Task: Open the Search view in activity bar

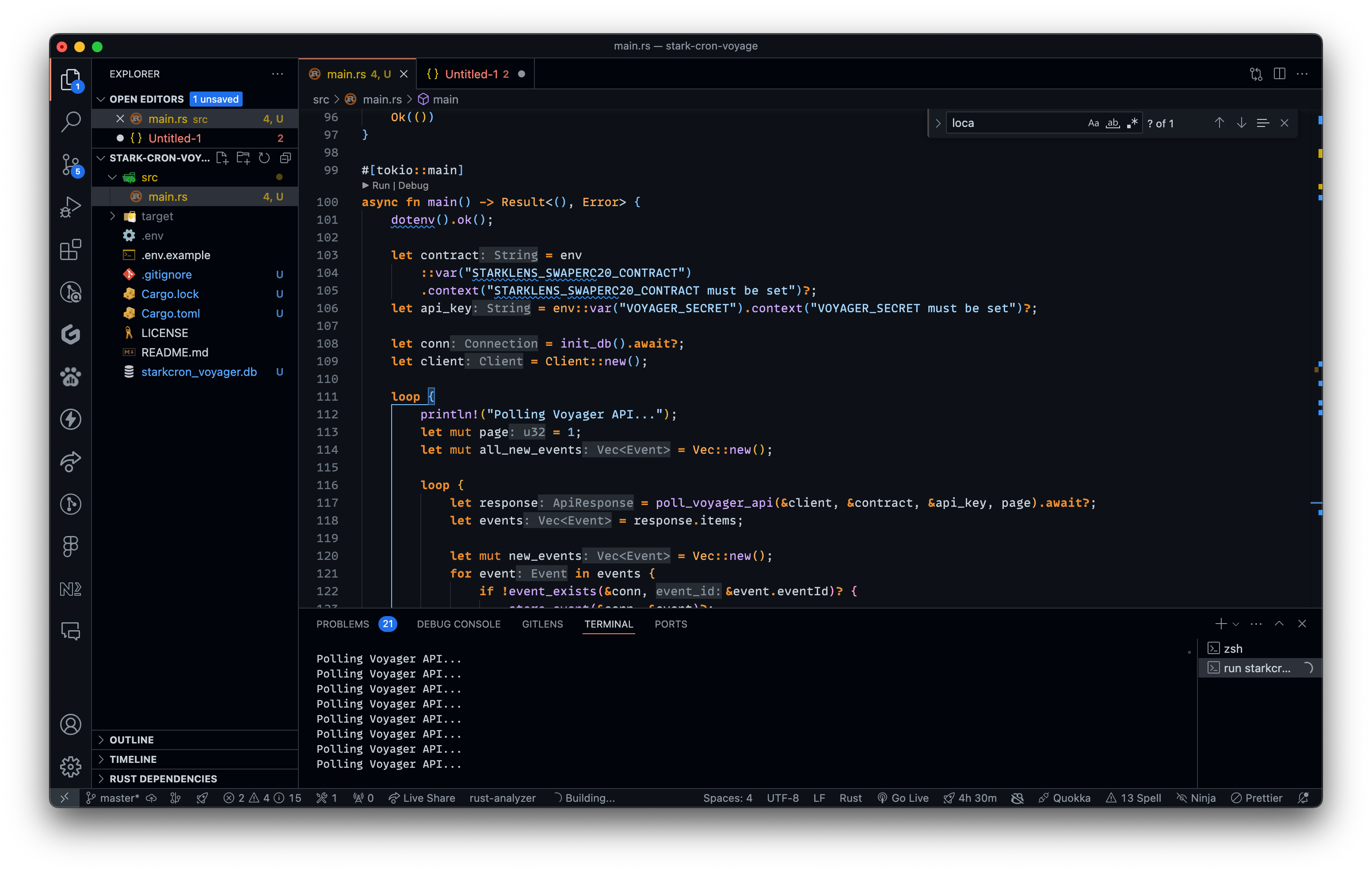Action: [71, 122]
